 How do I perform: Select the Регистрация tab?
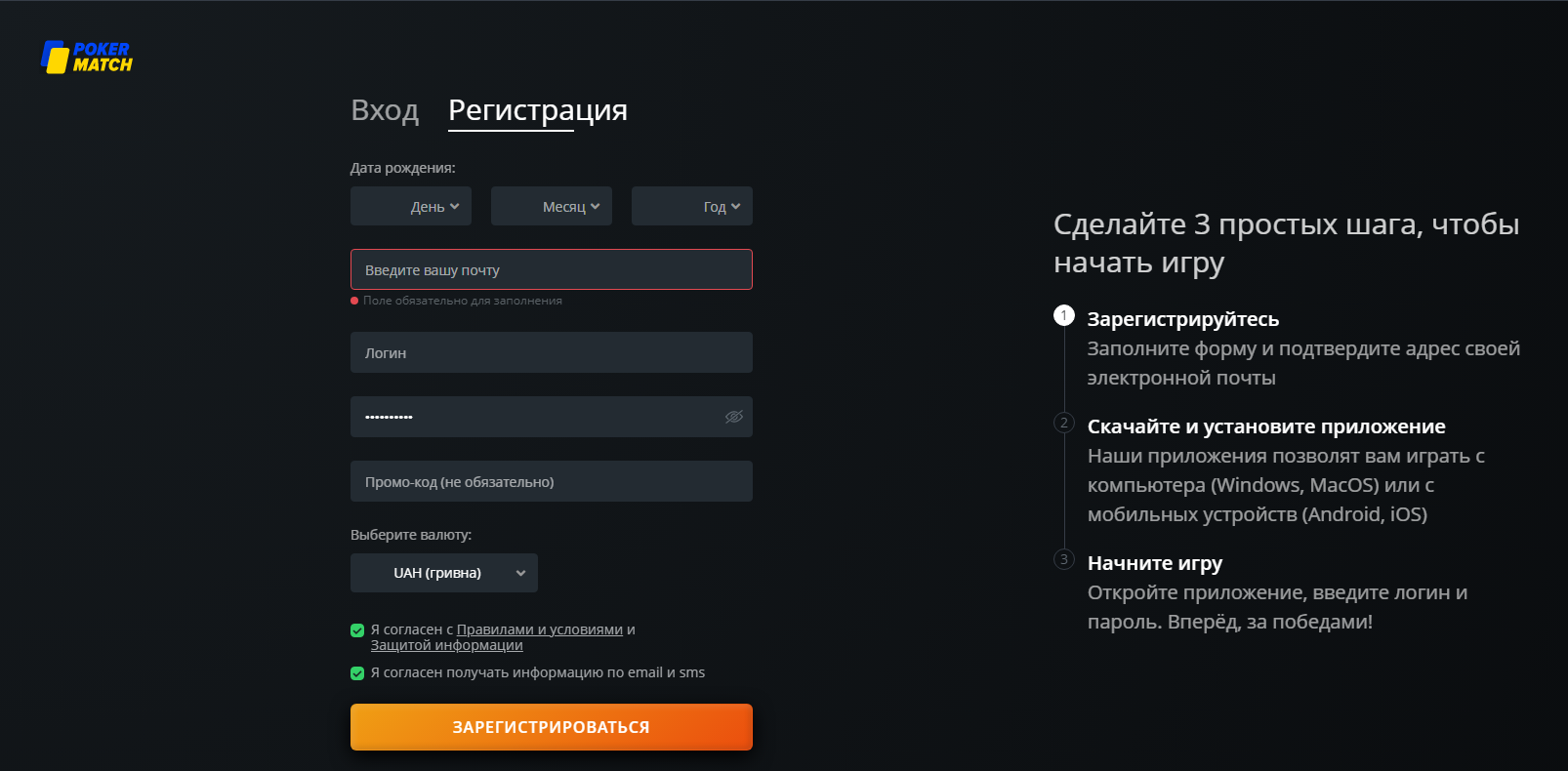538,111
